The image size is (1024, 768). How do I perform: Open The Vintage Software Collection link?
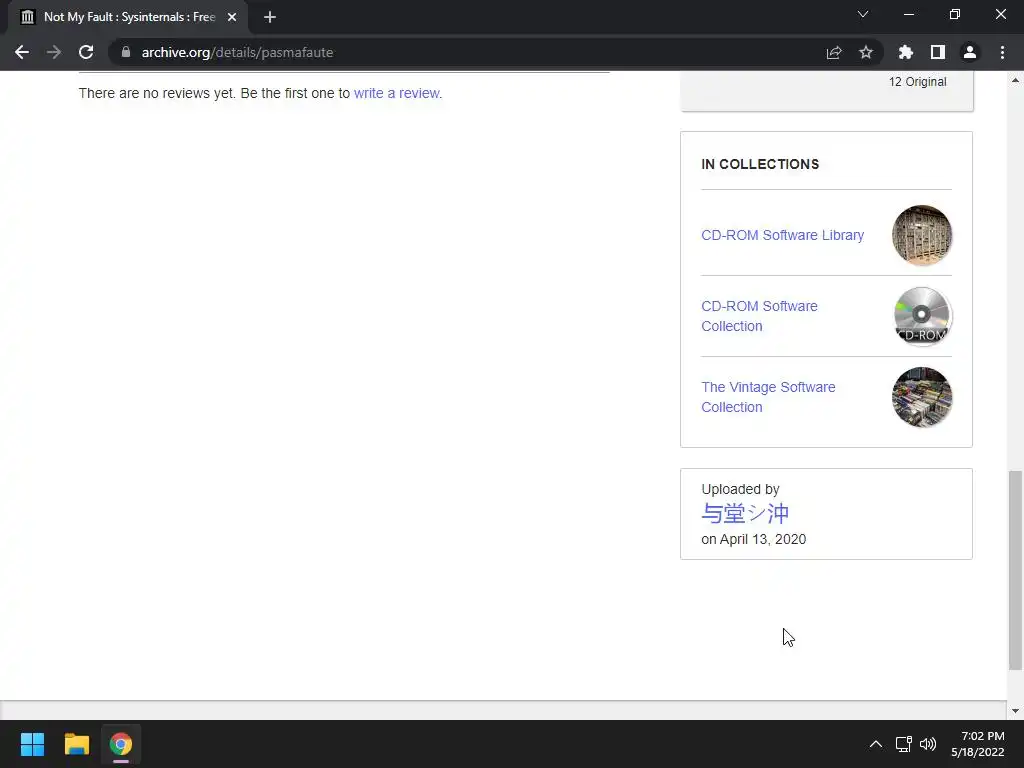768,397
